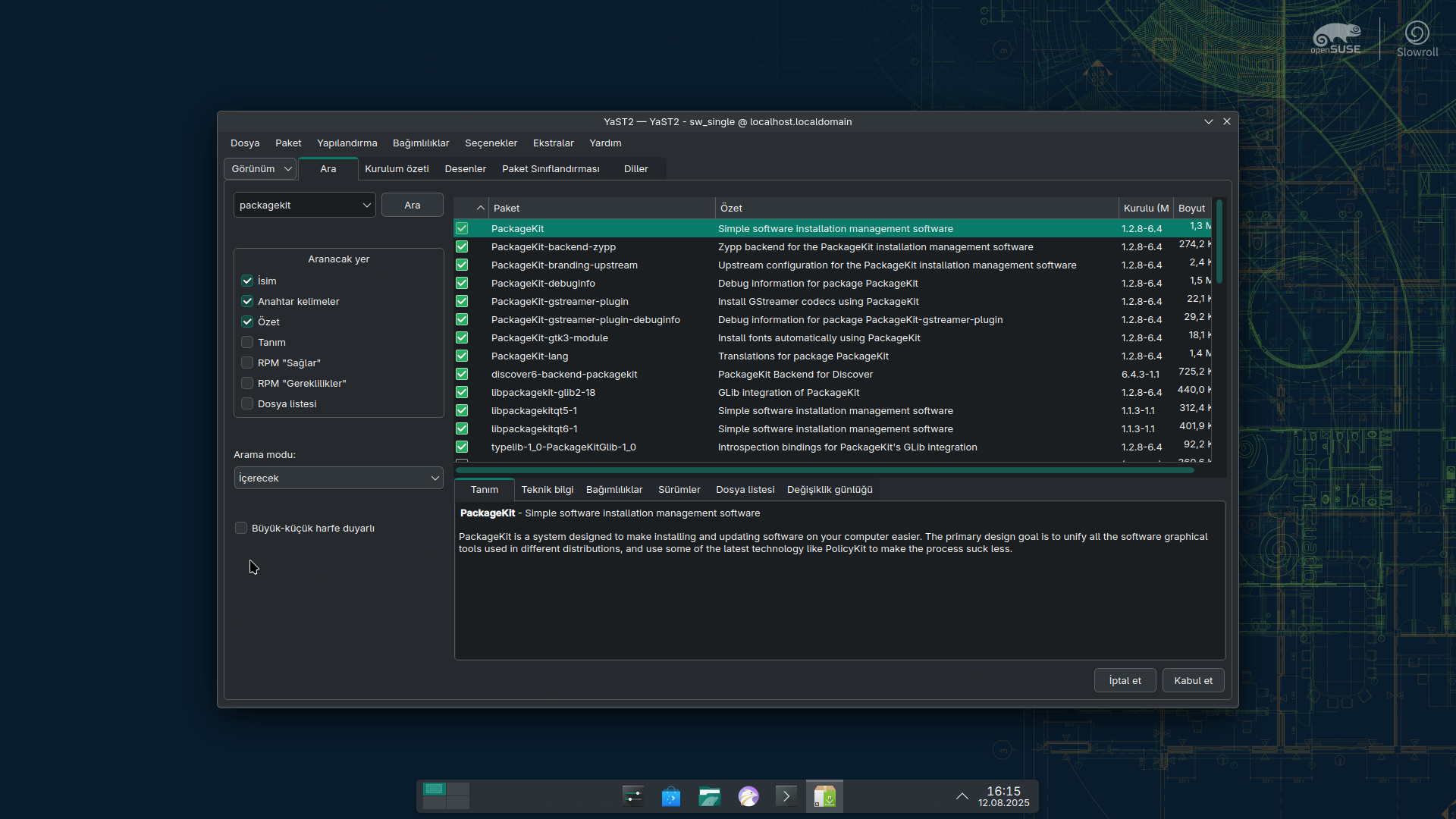Image resolution: width=1456 pixels, height=819 pixels.
Task: Uncheck the Özet search option
Action: point(247,322)
